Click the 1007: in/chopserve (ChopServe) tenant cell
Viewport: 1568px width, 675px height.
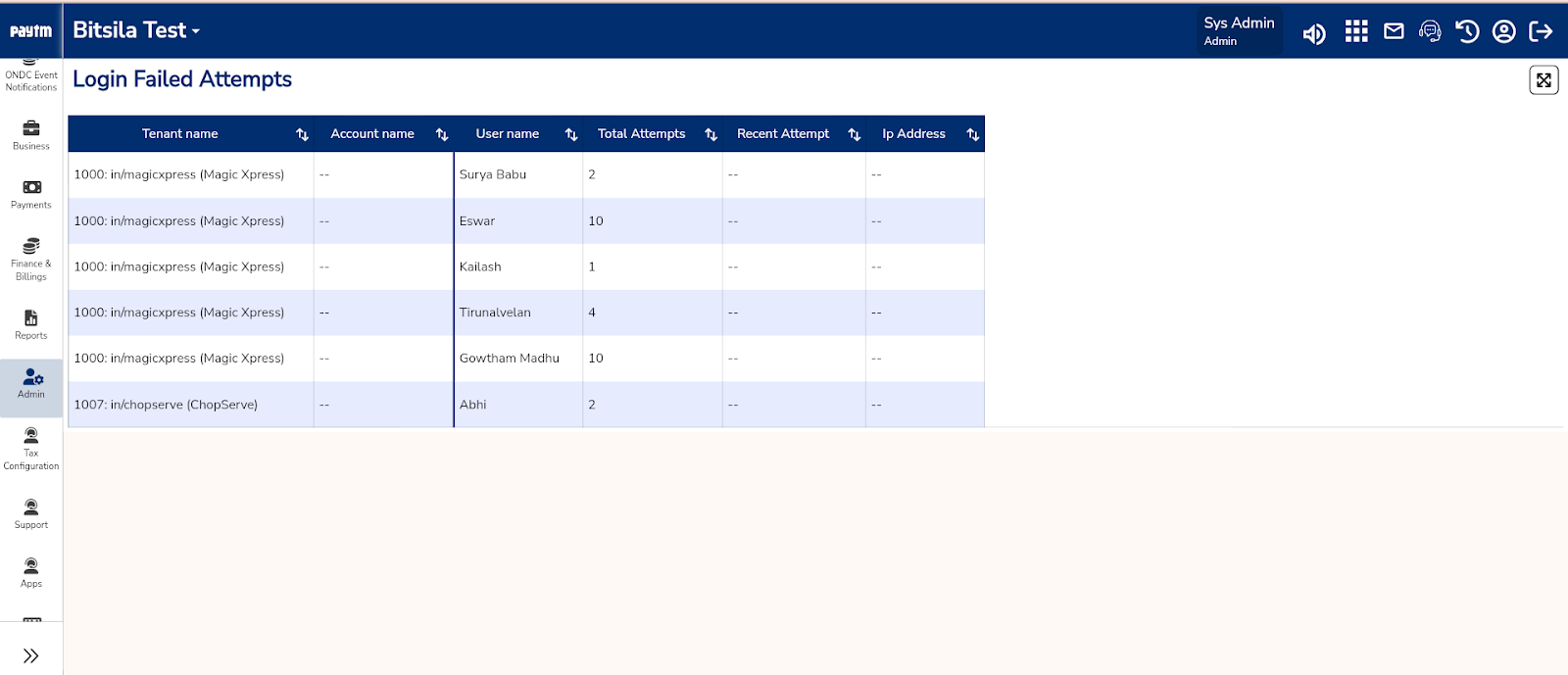[x=191, y=405]
